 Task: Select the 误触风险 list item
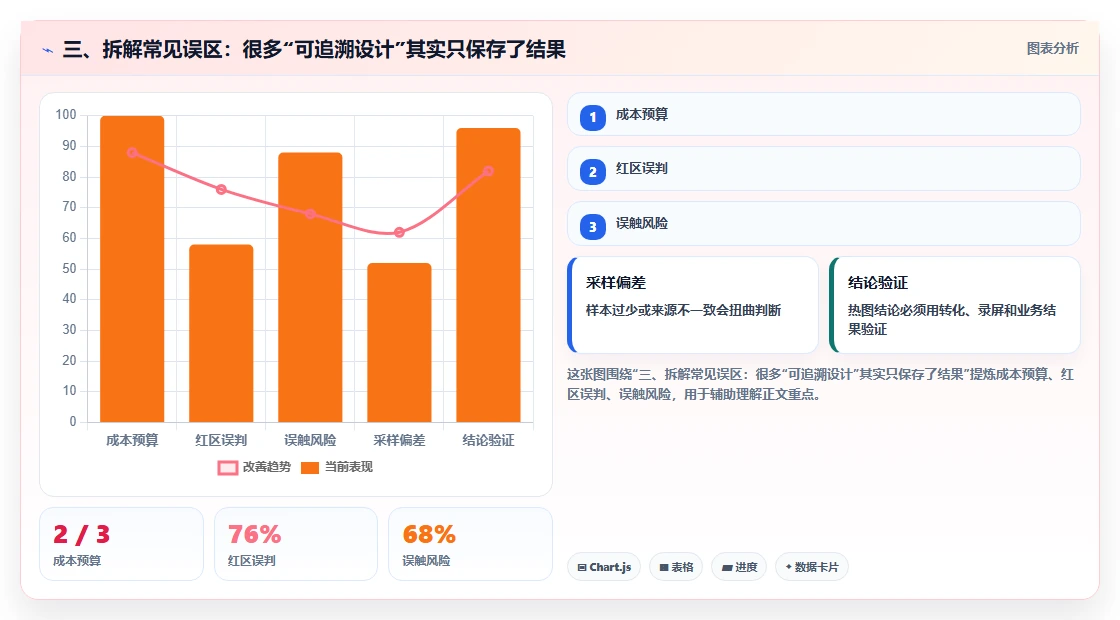824,224
